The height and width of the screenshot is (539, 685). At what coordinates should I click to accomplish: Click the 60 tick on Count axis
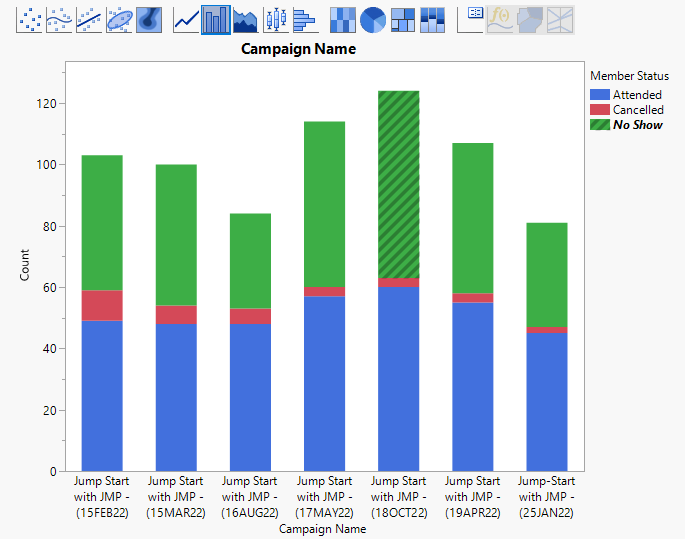click(49, 287)
